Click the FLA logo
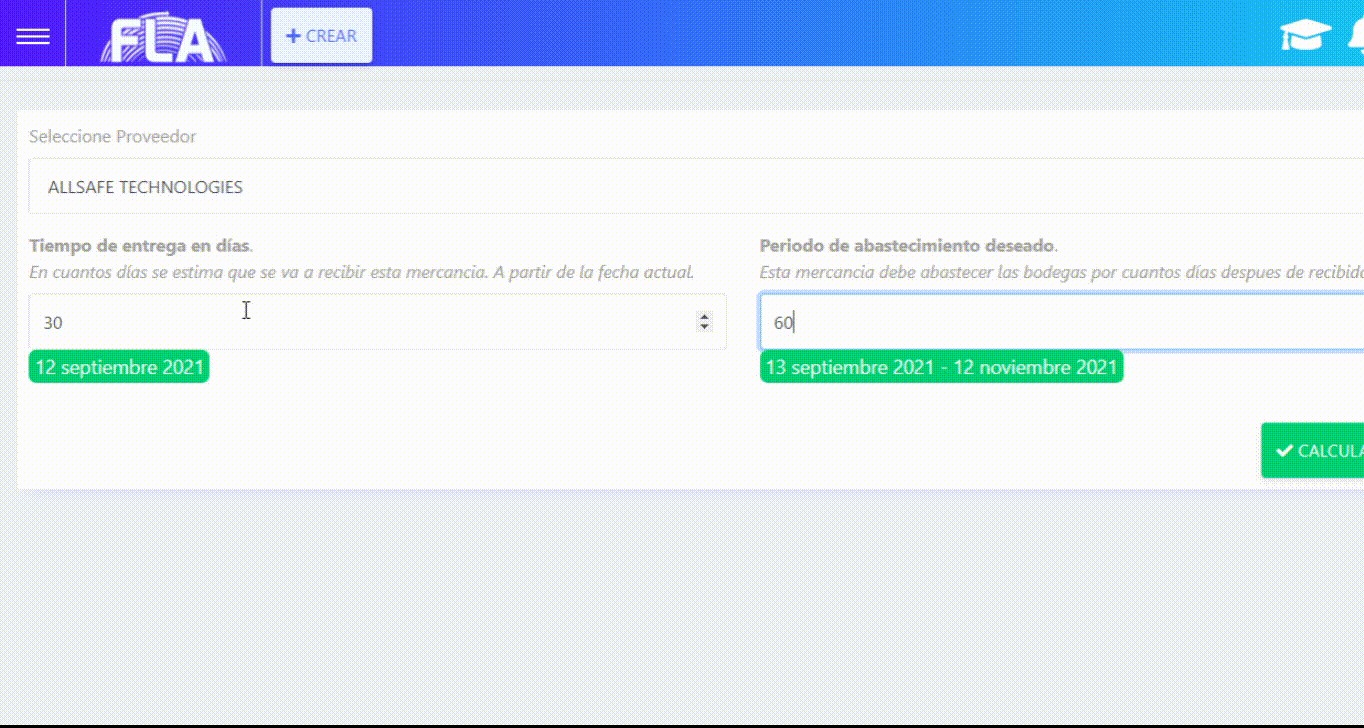 [x=163, y=40]
